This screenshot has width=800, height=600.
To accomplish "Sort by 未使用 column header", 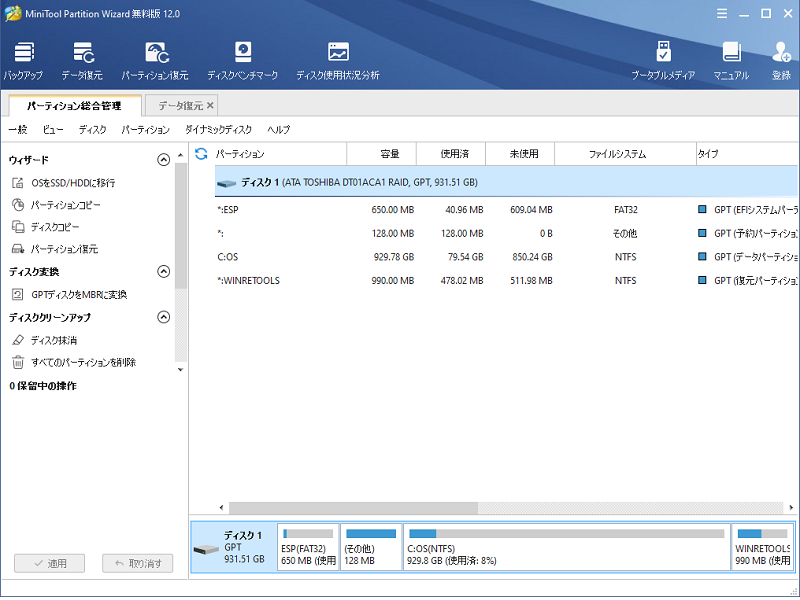I will pyautogui.click(x=520, y=154).
